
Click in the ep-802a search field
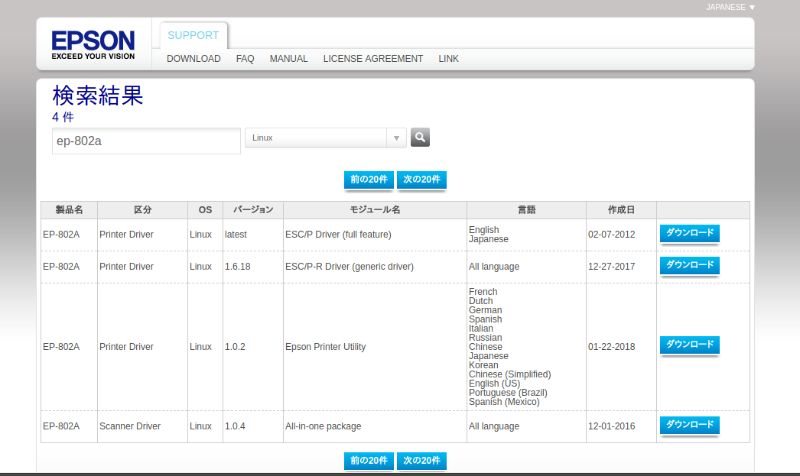[x=146, y=141]
